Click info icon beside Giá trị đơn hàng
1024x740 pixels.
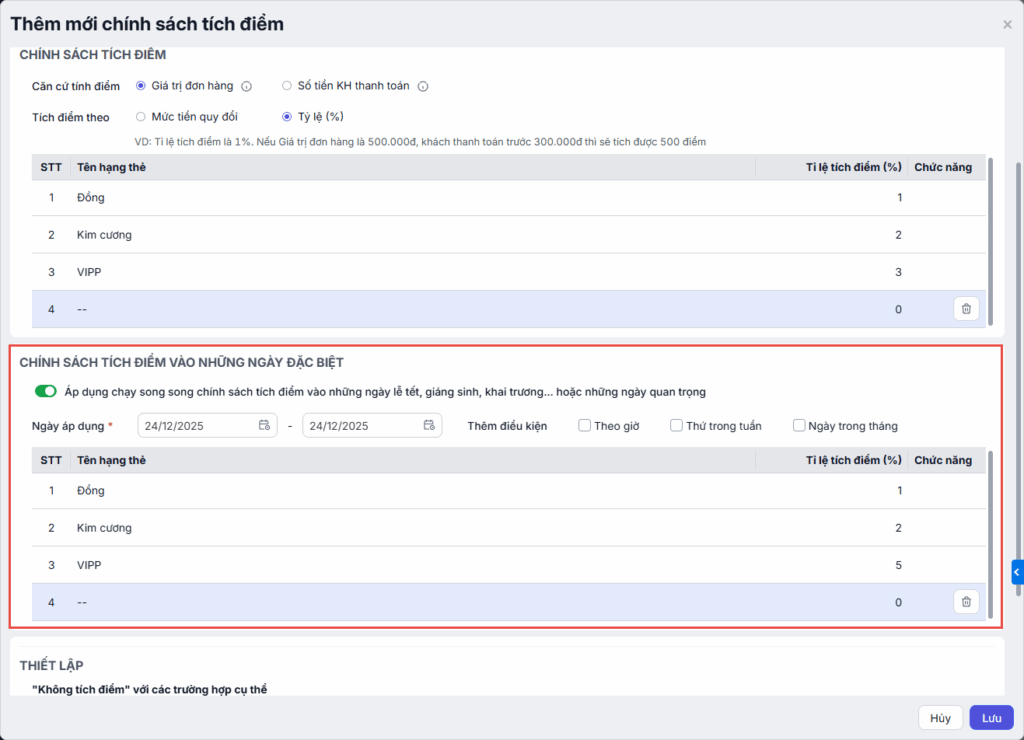point(246,86)
